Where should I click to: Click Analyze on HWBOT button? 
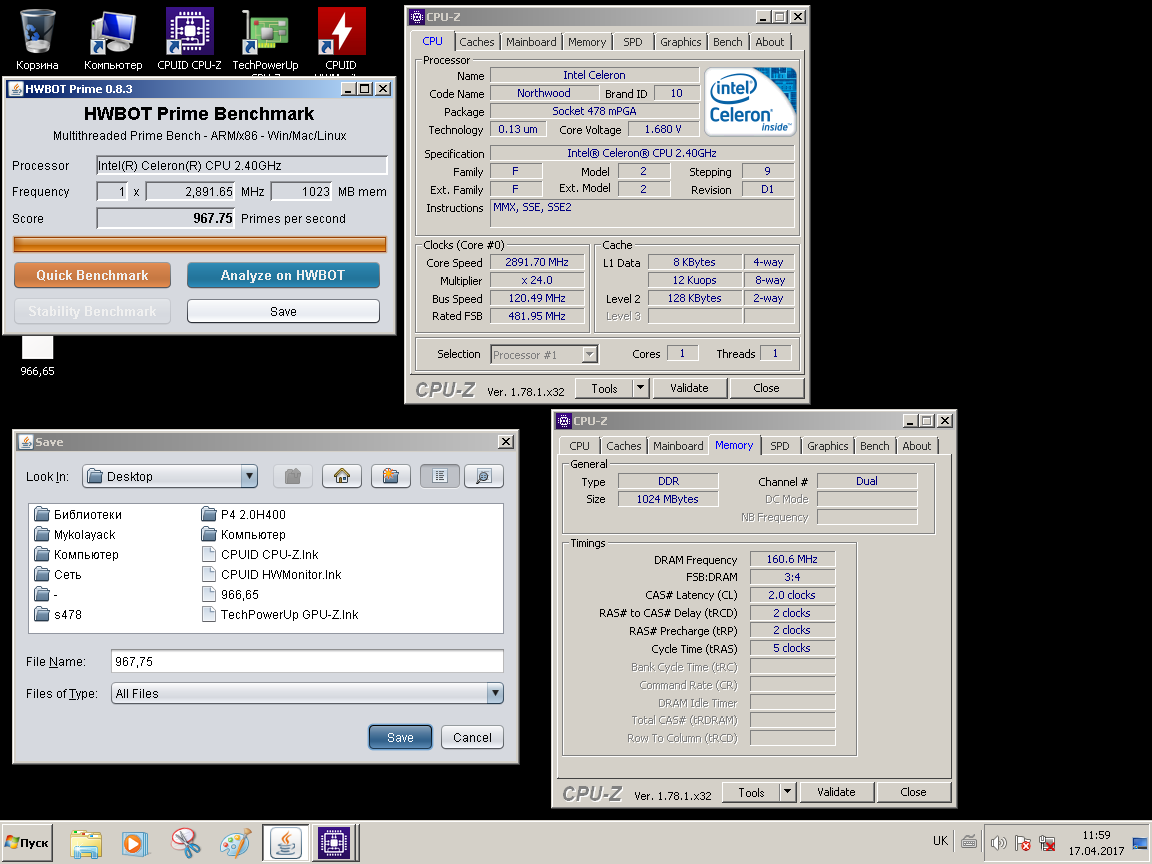point(283,276)
